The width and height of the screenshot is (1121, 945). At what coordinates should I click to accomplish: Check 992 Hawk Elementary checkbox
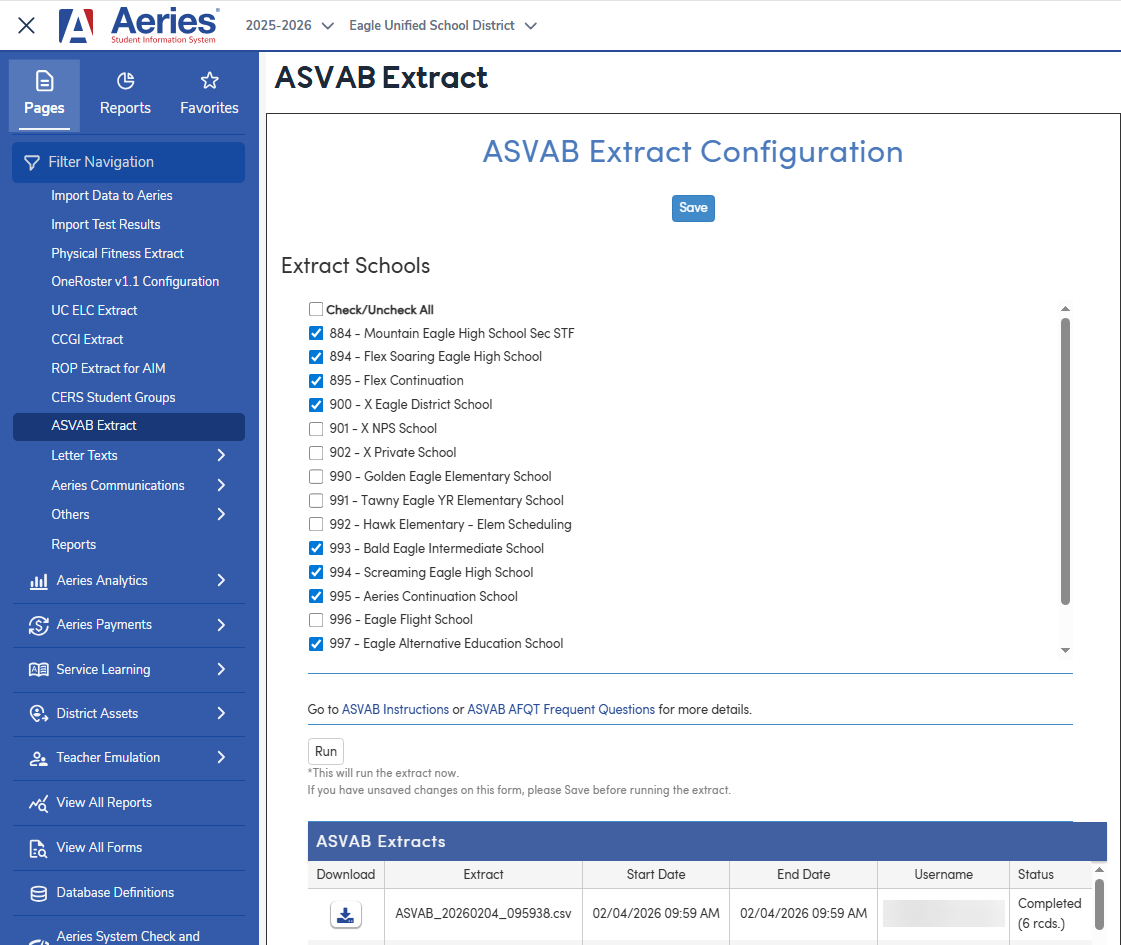pyautogui.click(x=315, y=525)
